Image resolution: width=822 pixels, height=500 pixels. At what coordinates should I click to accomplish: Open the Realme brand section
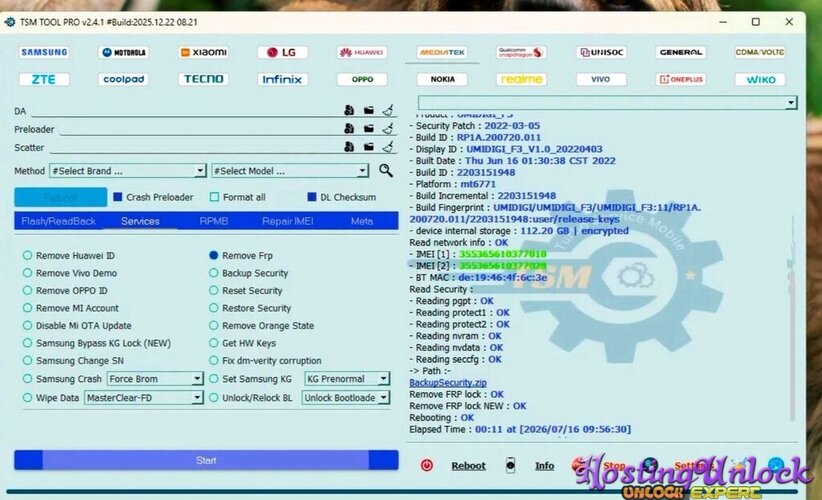tap(521, 79)
